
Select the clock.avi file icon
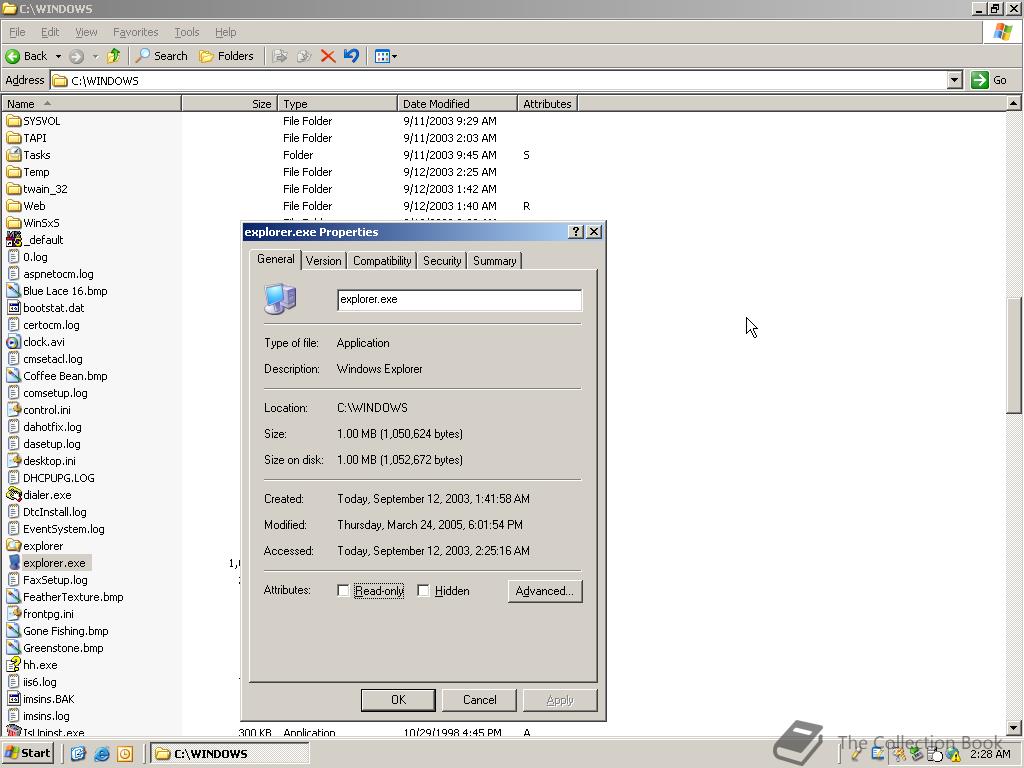tap(14, 342)
